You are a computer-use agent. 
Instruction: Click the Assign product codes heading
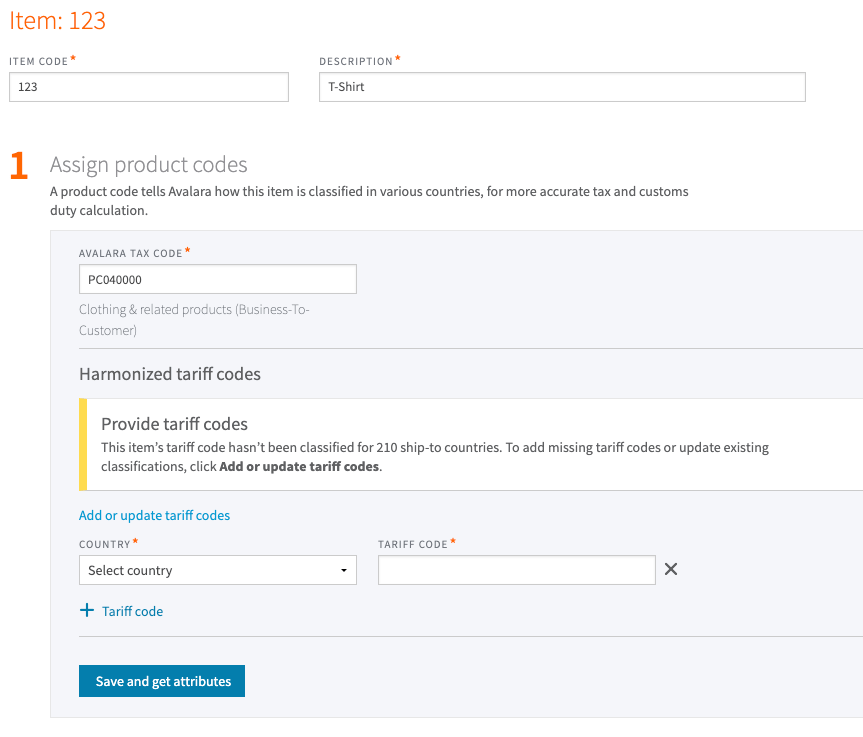click(x=148, y=165)
